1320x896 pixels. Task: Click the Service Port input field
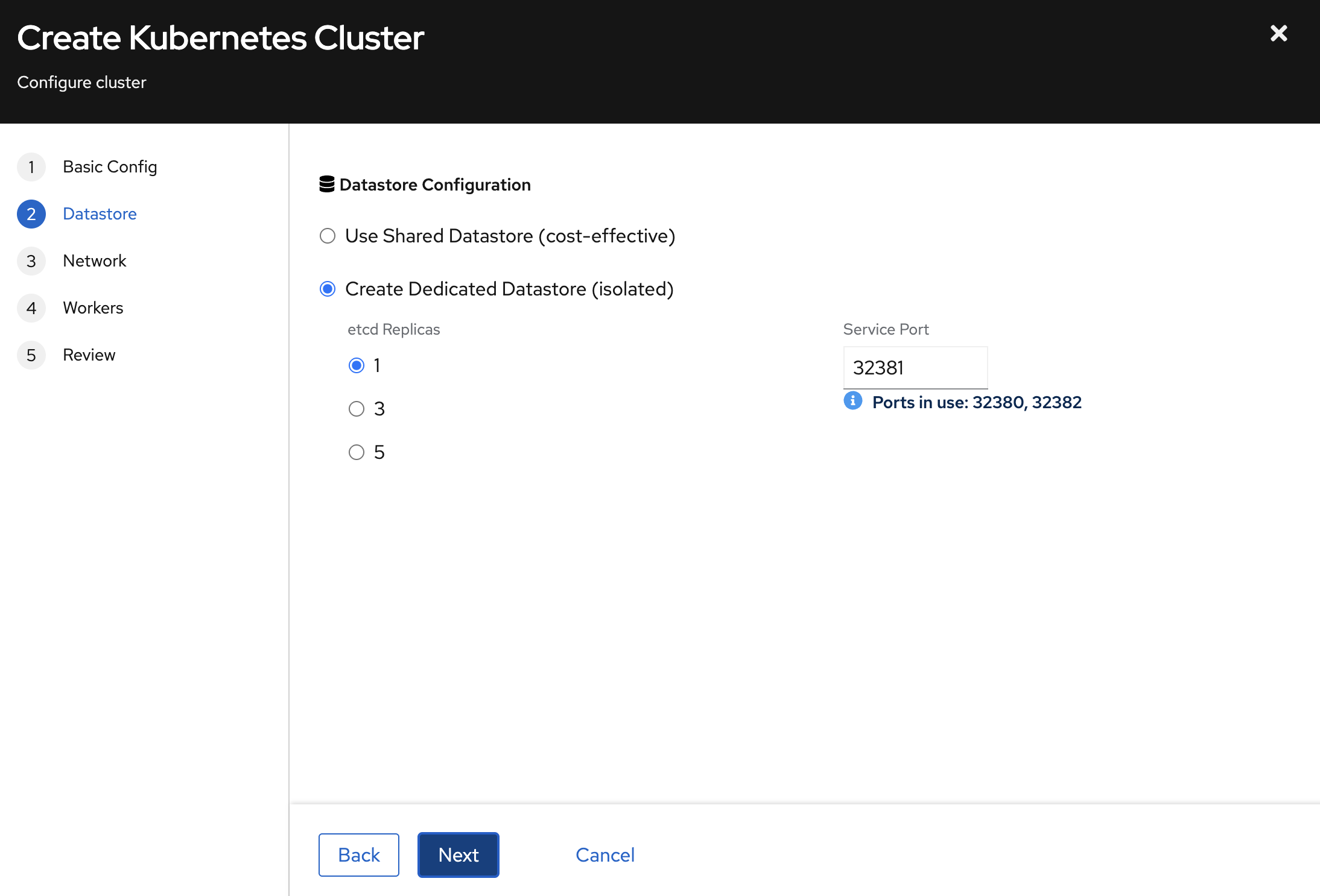pyautogui.click(x=915, y=368)
